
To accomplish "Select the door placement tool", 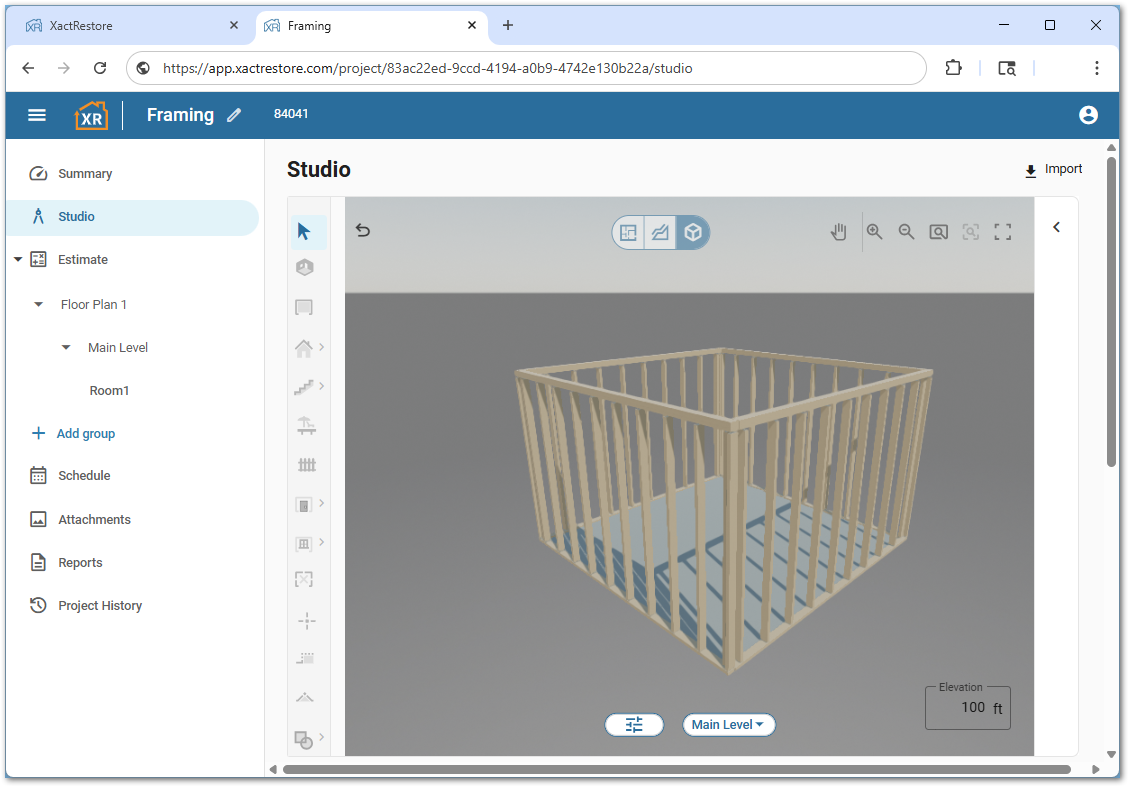I will pyautogui.click(x=304, y=505).
